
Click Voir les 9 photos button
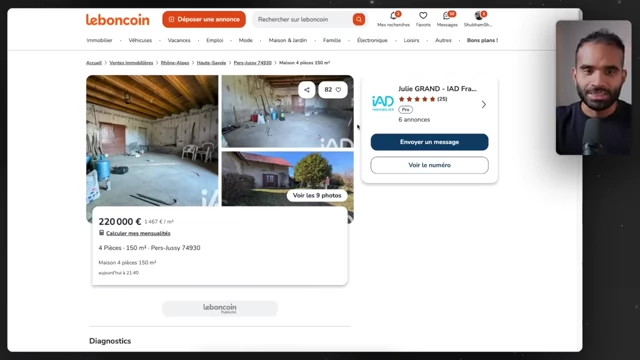coord(317,196)
